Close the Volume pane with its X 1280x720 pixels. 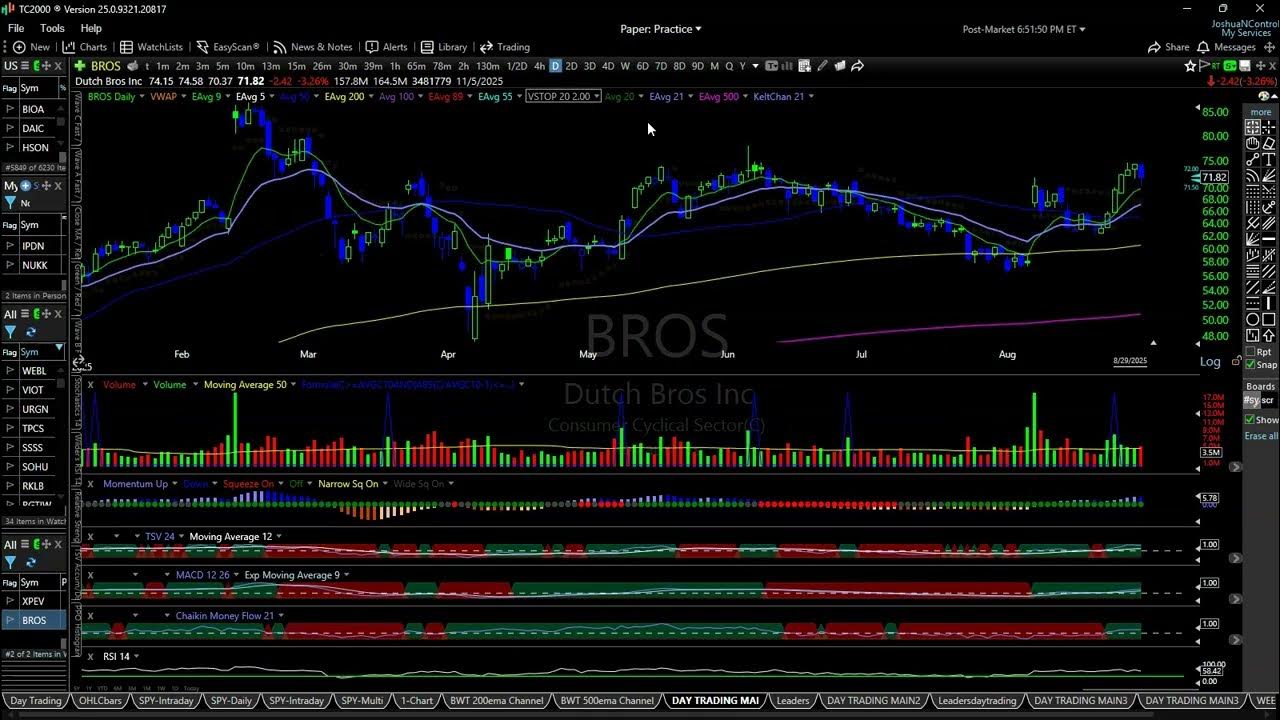[x=90, y=384]
